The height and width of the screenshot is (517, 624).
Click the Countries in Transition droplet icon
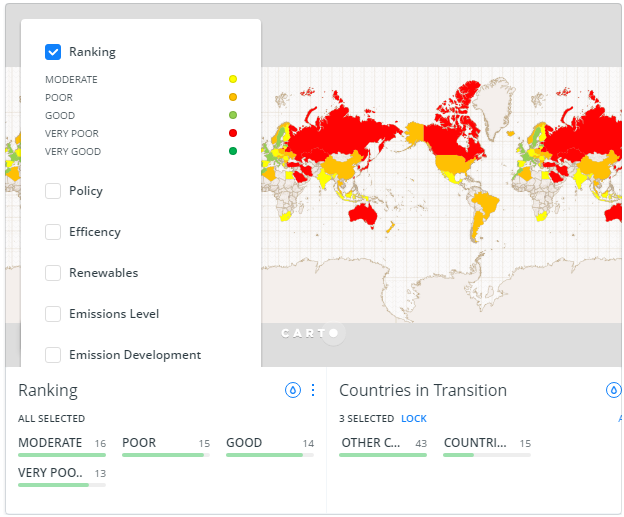pyautogui.click(x=614, y=390)
